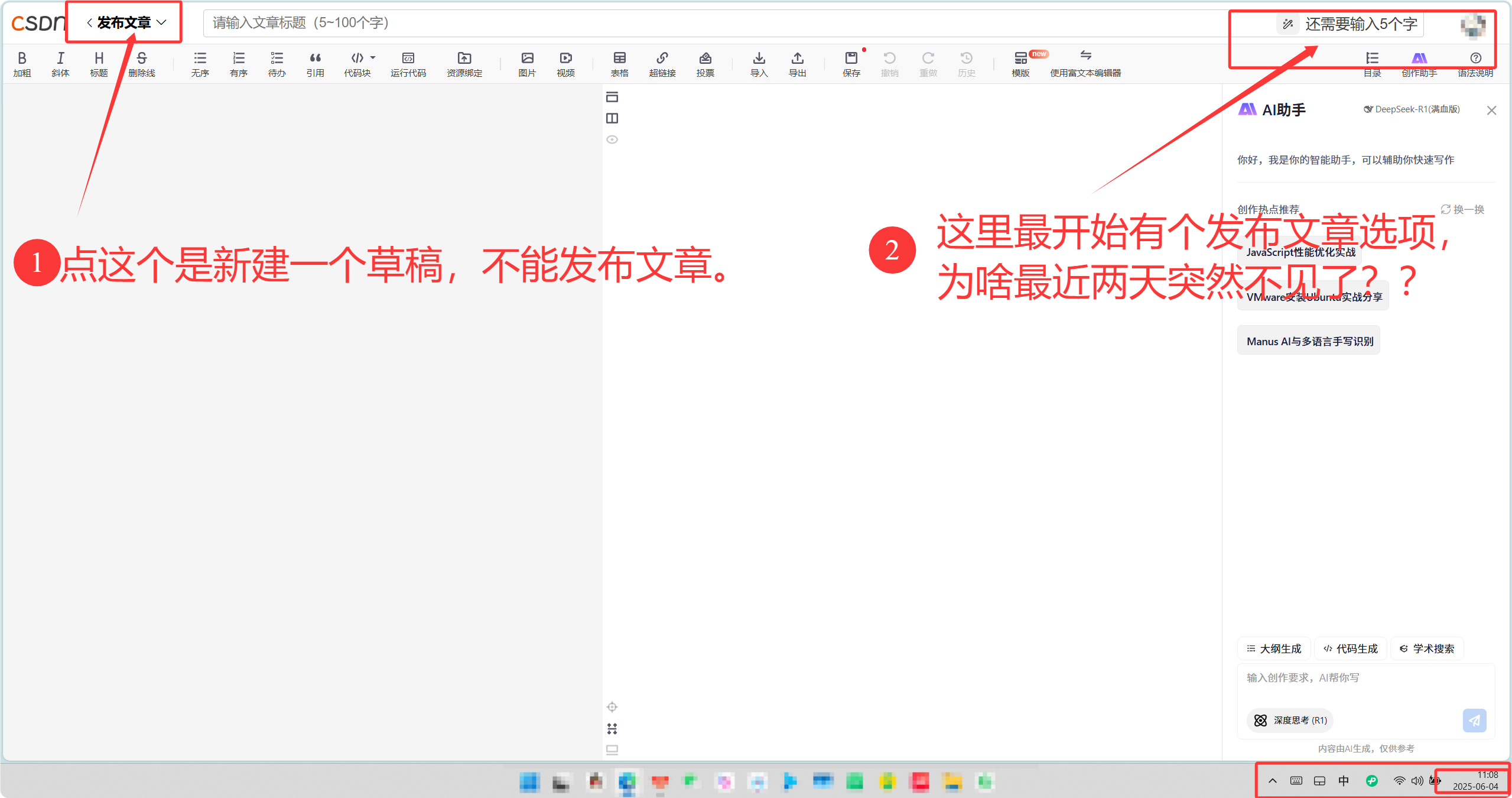Viewport: 1512px width, 798px height.
Task: Insert an image with the 图片 icon
Action: tap(526, 63)
